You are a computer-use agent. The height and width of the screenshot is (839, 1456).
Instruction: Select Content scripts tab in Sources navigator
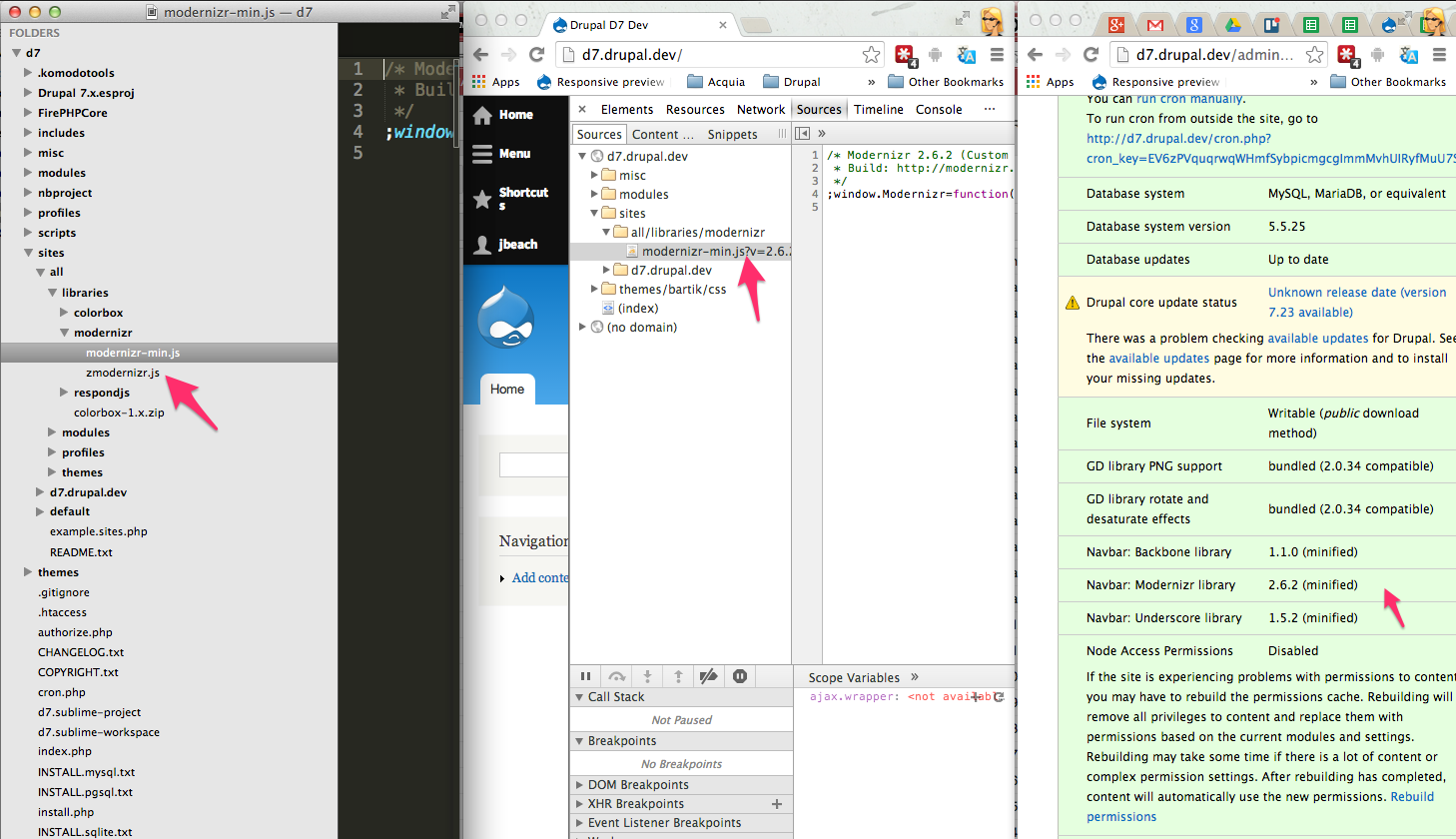click(662, 135)
